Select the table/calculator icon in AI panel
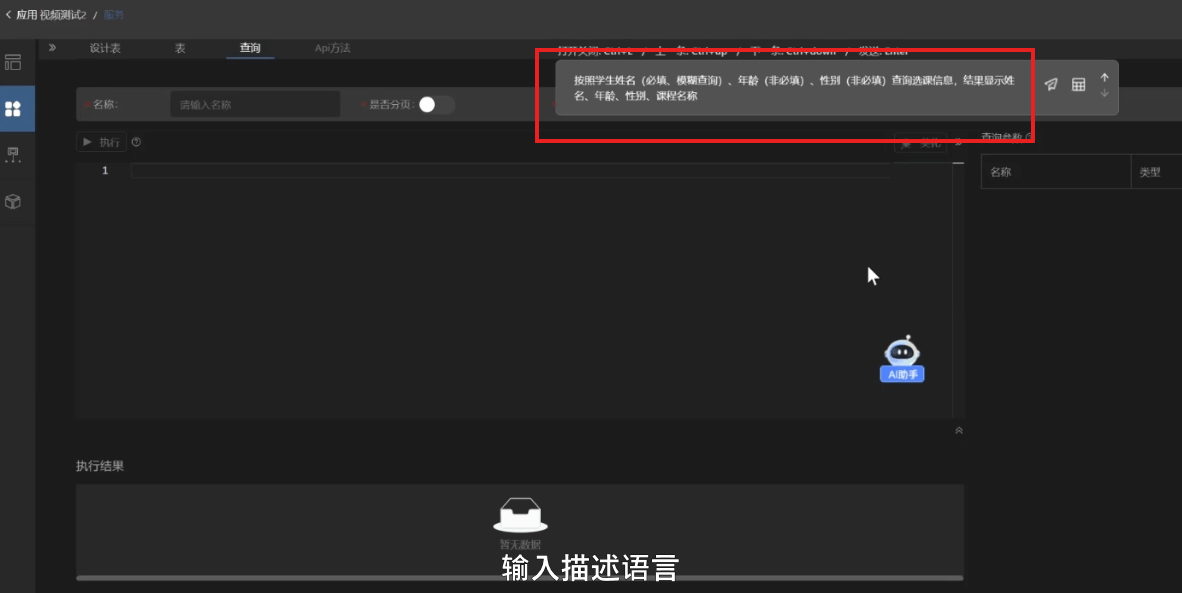The height and width of the screenshot is (593, 1182). [x=1078, y=84]
